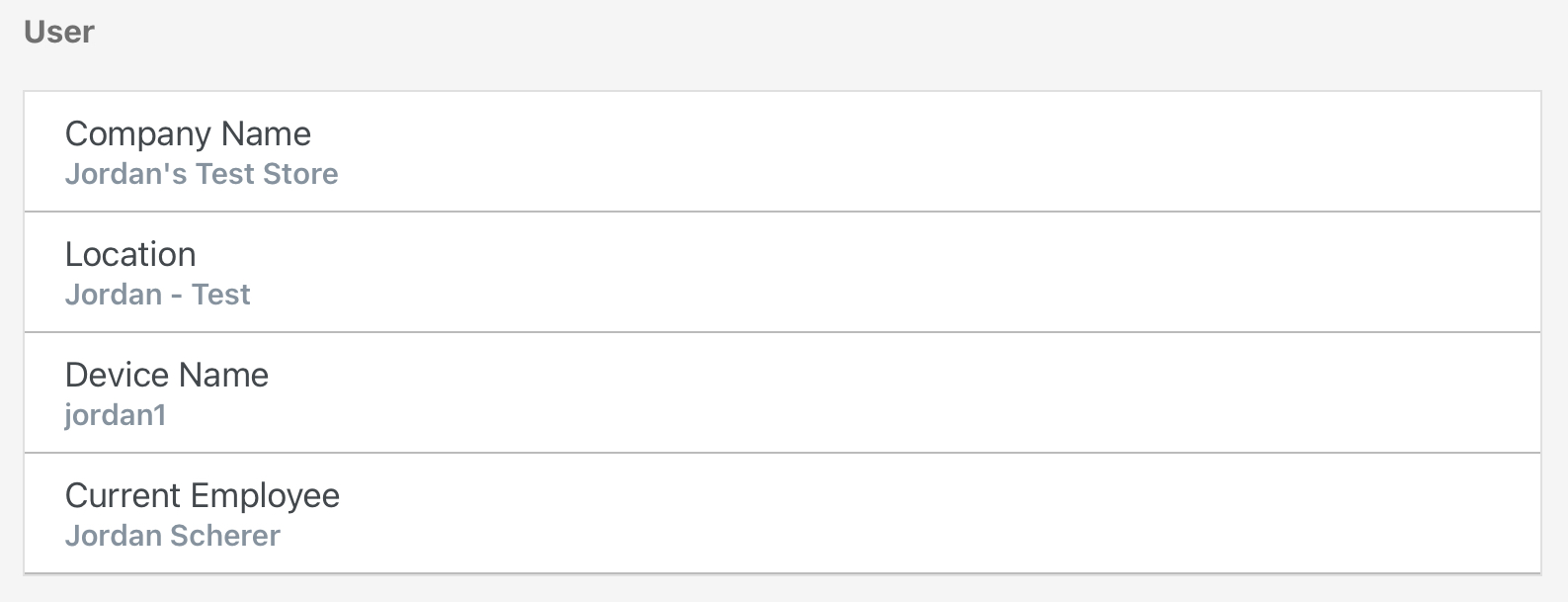Click divider between Company Name and Location rows

point(782,212)
